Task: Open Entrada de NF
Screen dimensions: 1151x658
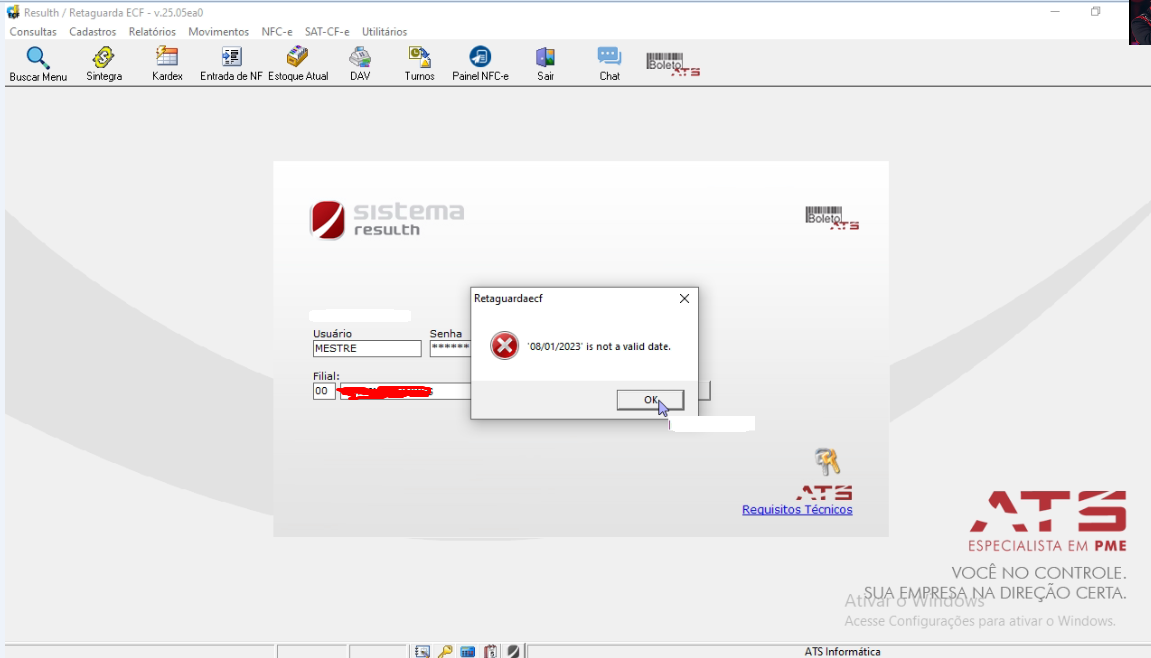Action: click(x=231, y=64)
